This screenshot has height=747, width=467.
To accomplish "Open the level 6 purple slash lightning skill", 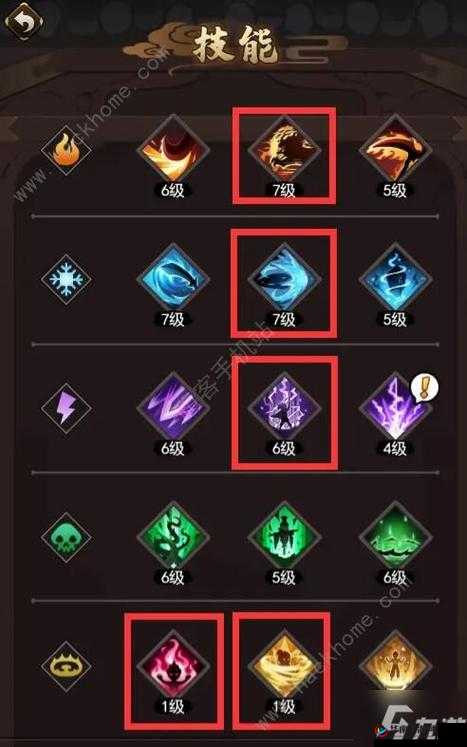I will (173, 408).
